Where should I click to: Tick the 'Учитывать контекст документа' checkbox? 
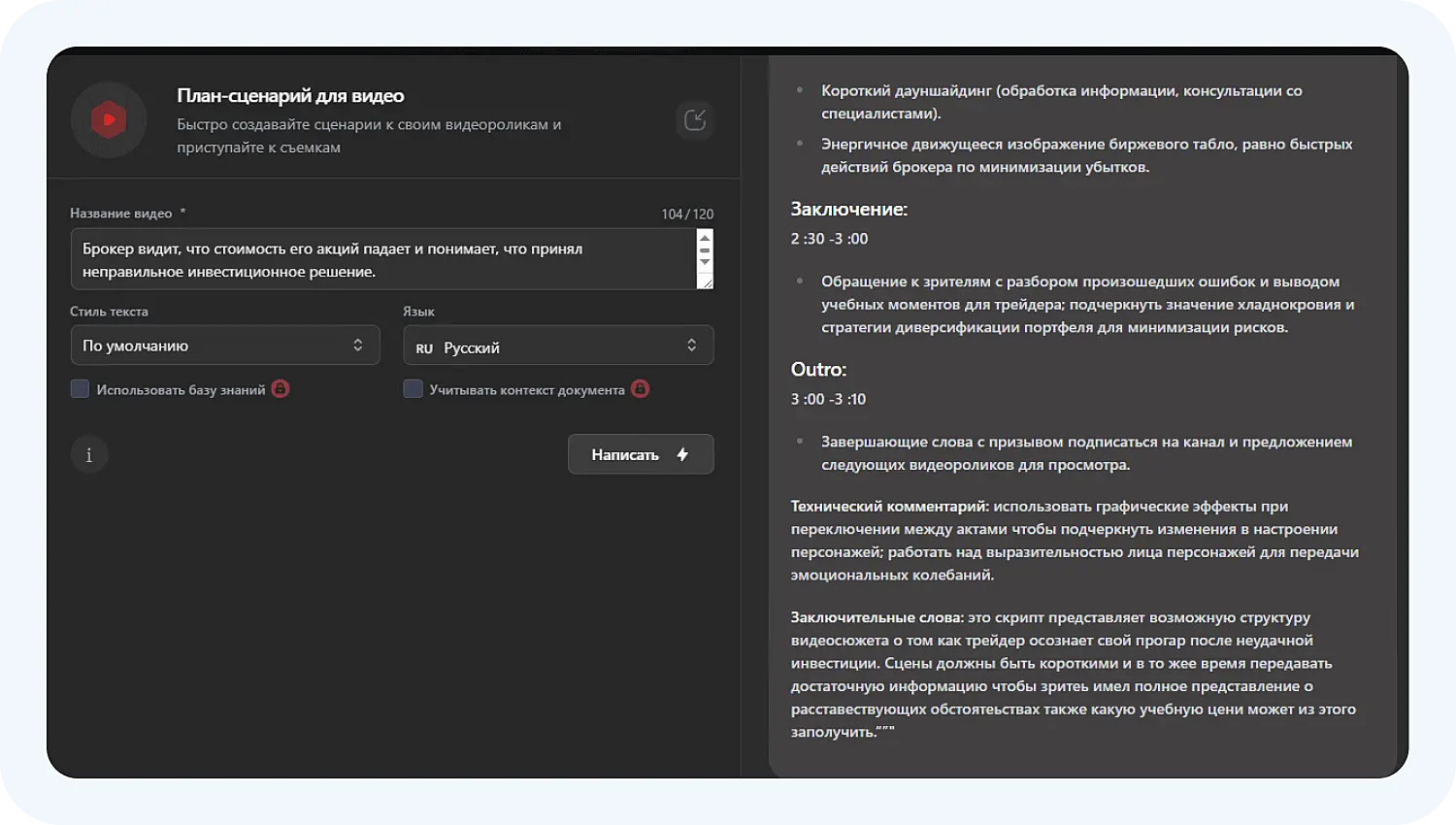414,389
